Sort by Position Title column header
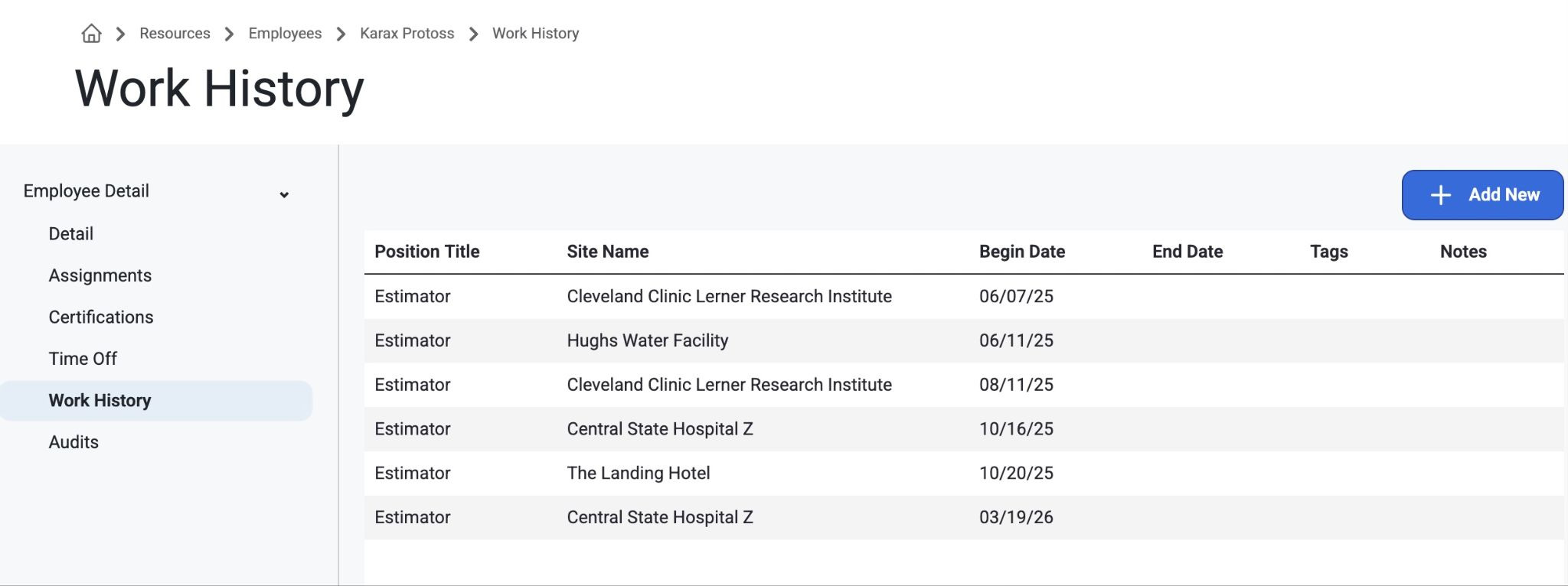 click(427, 252)
